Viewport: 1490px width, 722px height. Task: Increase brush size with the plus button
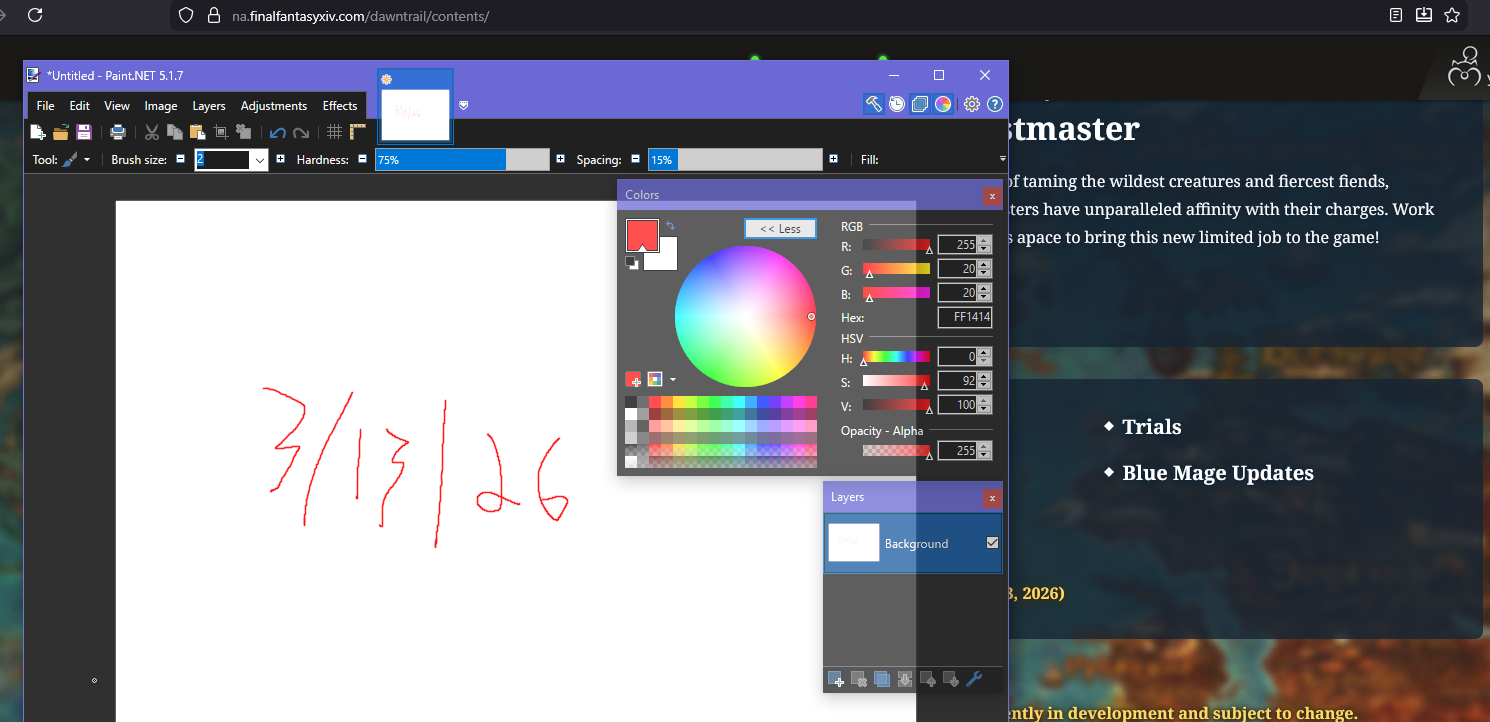[x=281, y=159]
